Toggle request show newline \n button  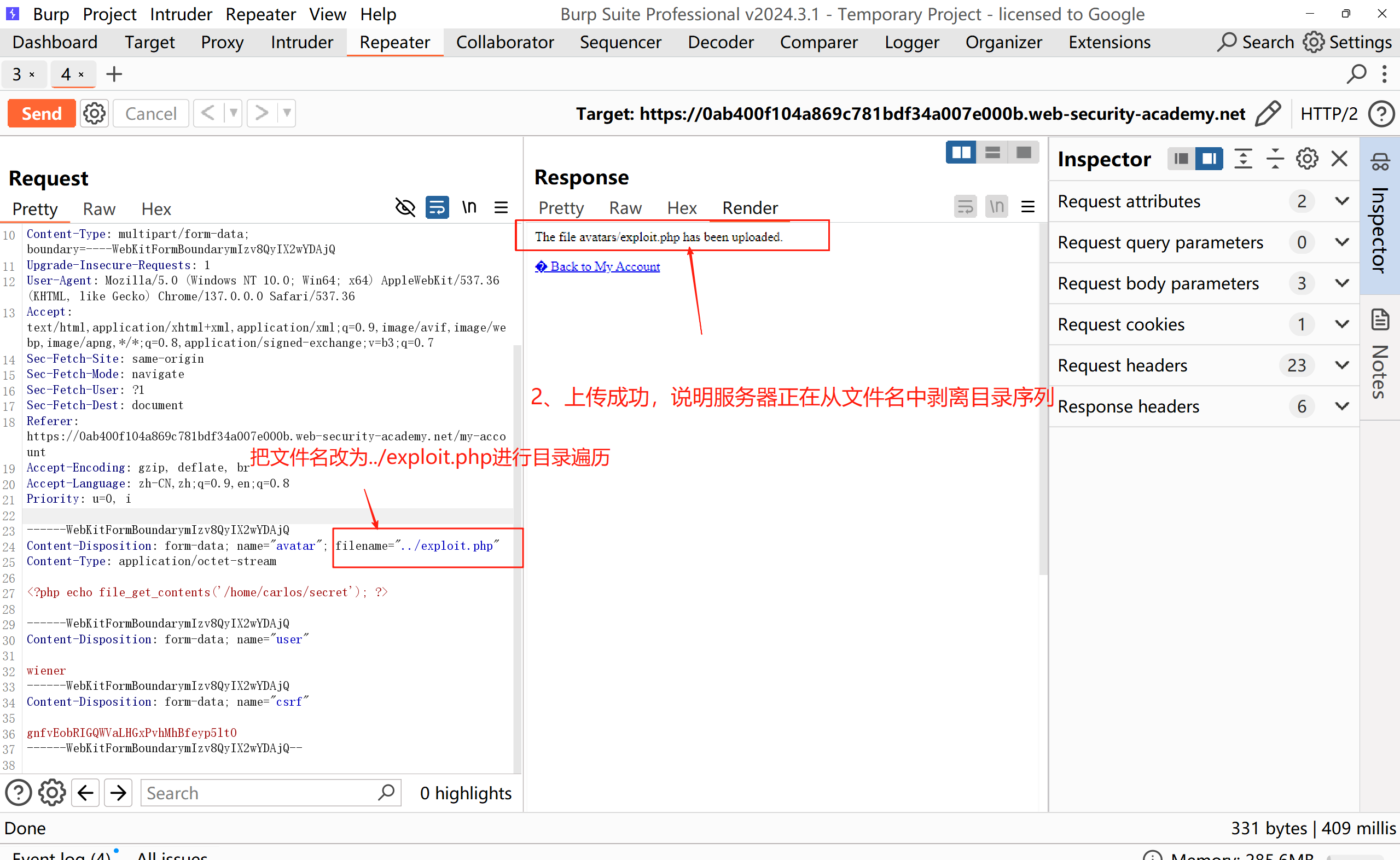pos(469,207)
